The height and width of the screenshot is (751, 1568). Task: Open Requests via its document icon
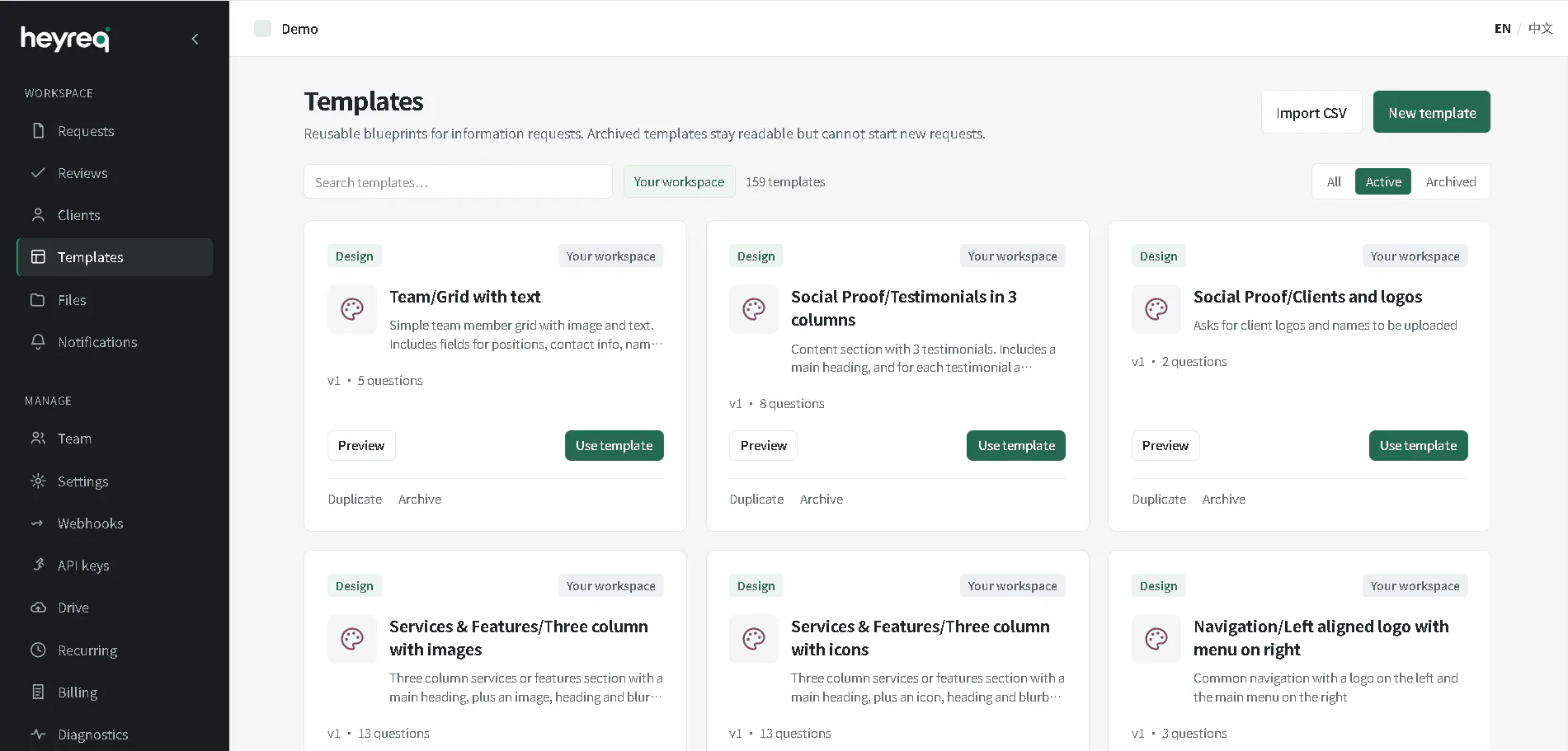38,130
